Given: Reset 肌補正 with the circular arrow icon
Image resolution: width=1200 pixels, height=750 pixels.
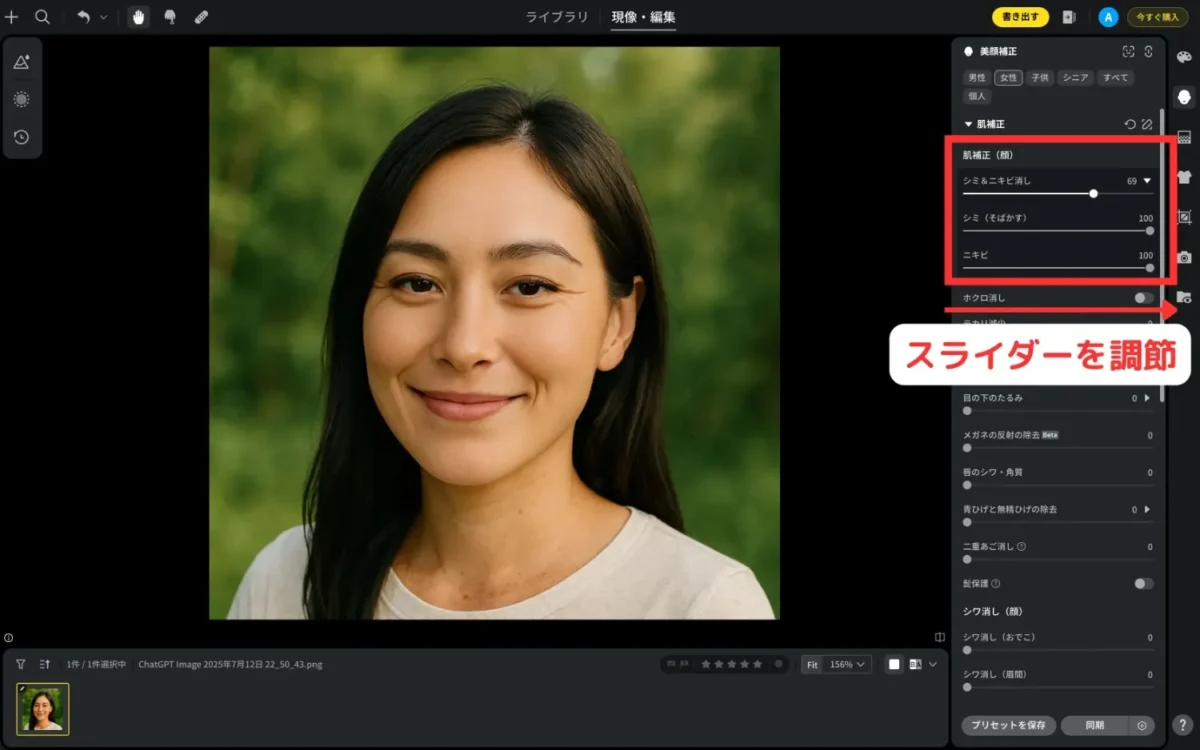Looking at the screenshot, I should [1129, 124].
